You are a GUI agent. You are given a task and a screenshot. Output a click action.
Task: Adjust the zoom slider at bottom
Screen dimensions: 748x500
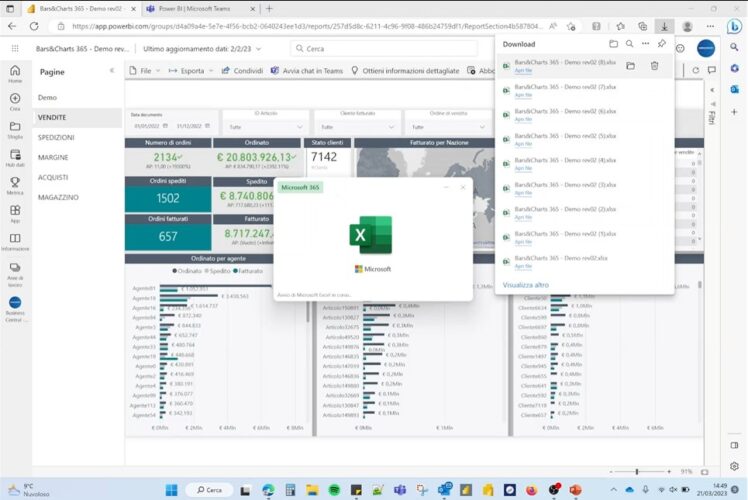coord(637,471)
